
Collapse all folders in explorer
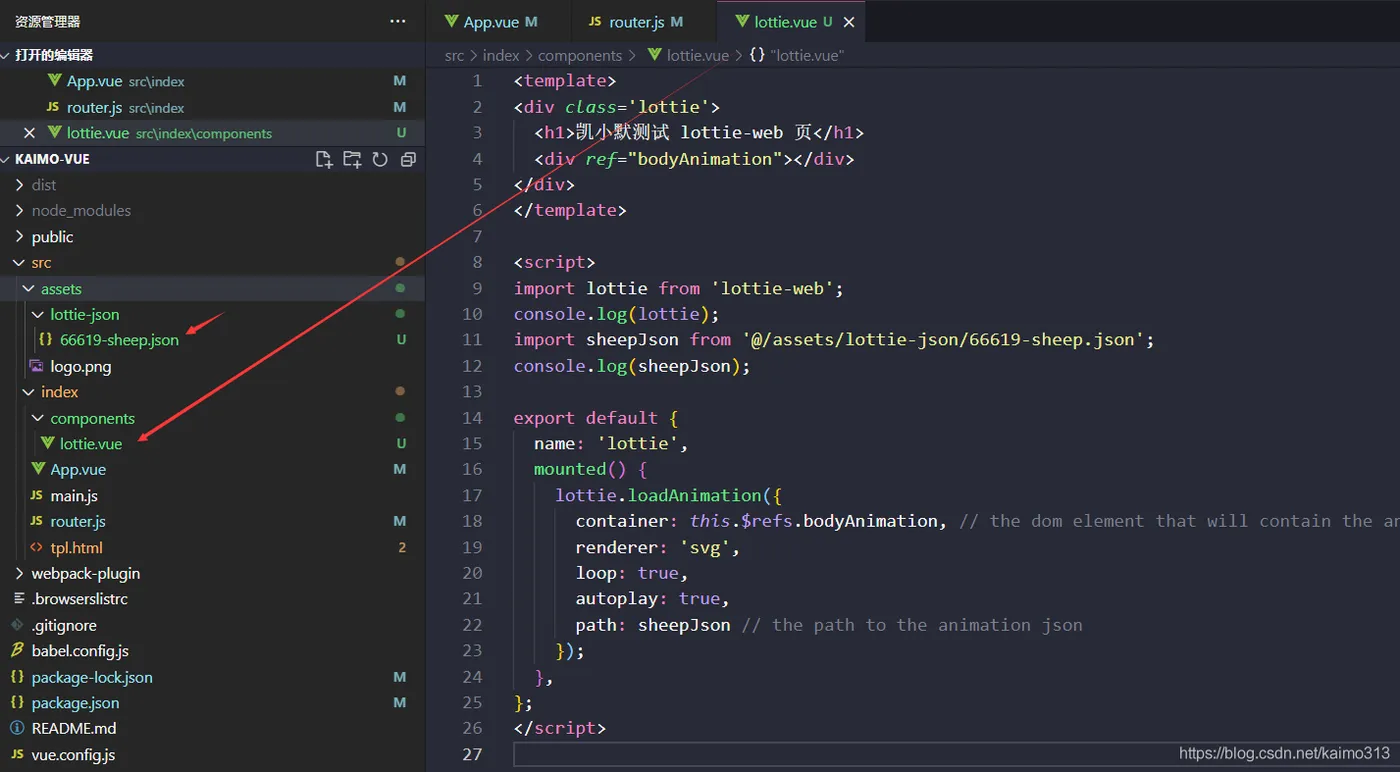pos(408,159)
